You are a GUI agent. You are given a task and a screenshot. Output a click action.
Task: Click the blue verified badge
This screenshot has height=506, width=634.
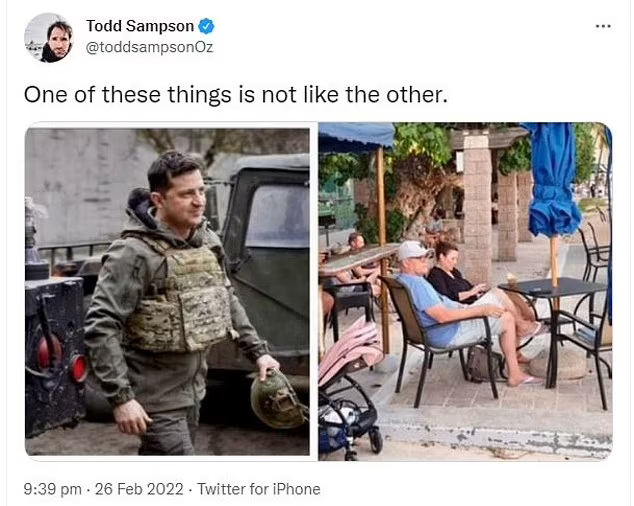pos(207,26)
